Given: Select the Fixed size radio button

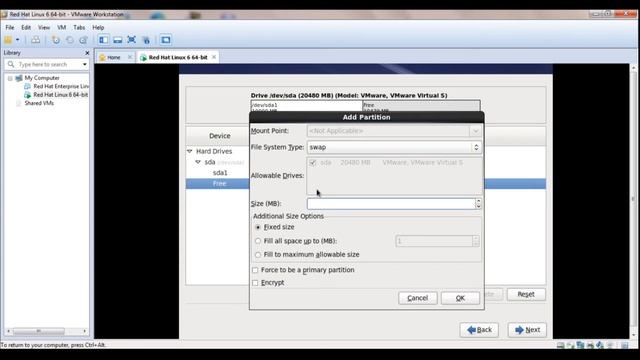Looking at the screenshot, I should [x=258, y=227].
